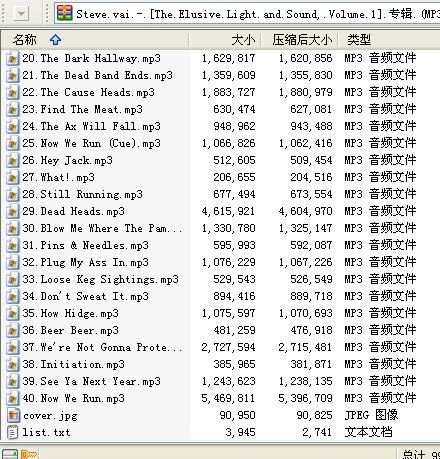Click the drive icon in status bar

click(10, 454)
